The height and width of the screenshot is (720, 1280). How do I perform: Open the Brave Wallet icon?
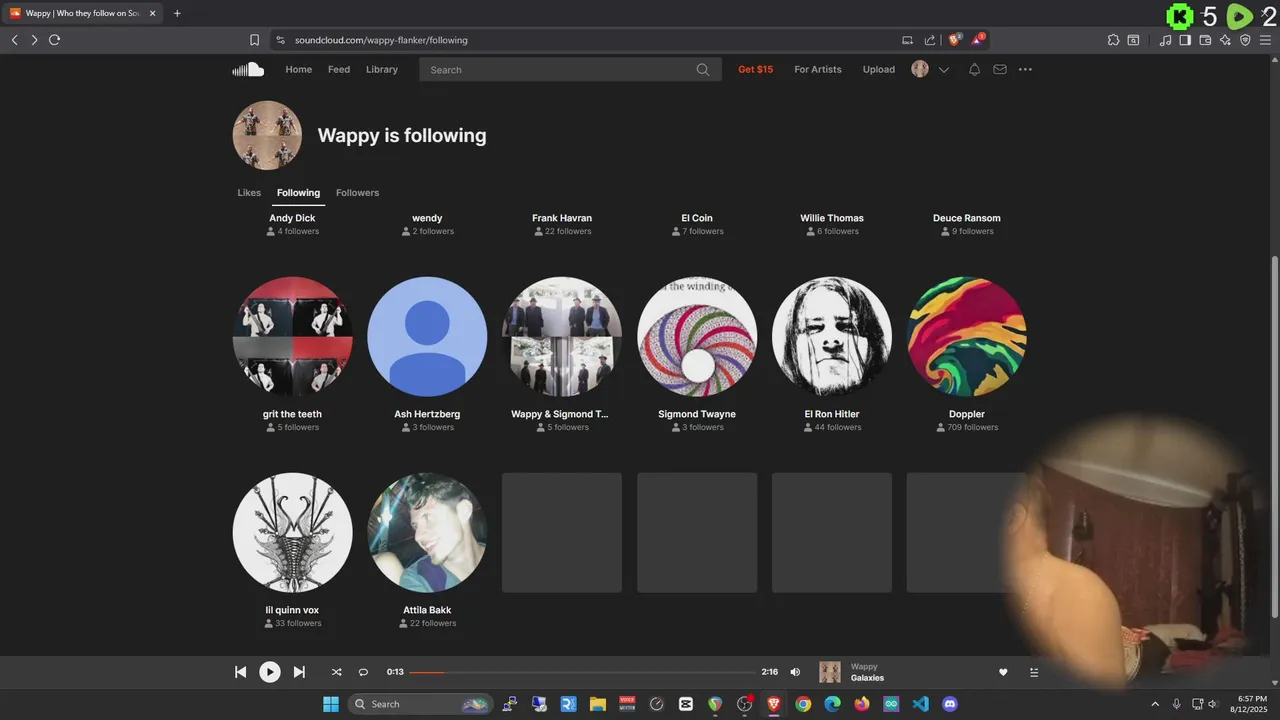pos(1205,40)
